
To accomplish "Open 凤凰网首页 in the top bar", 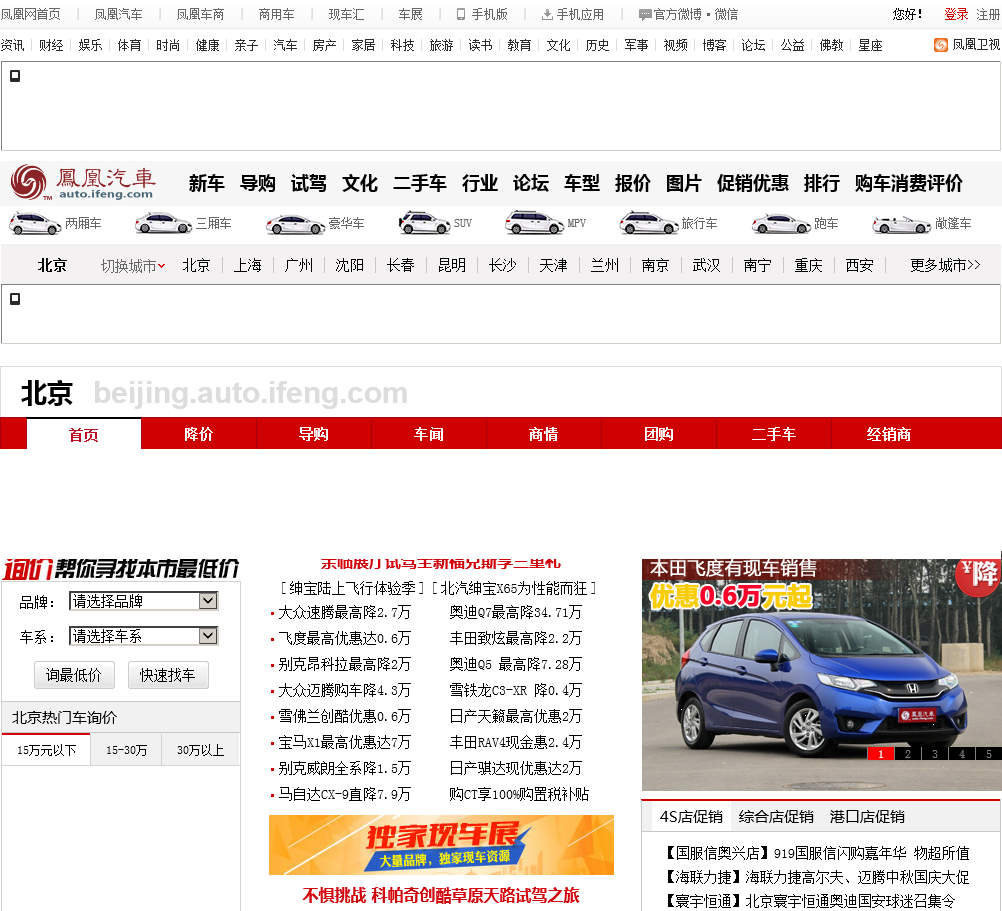I will (x=31, y=14).
